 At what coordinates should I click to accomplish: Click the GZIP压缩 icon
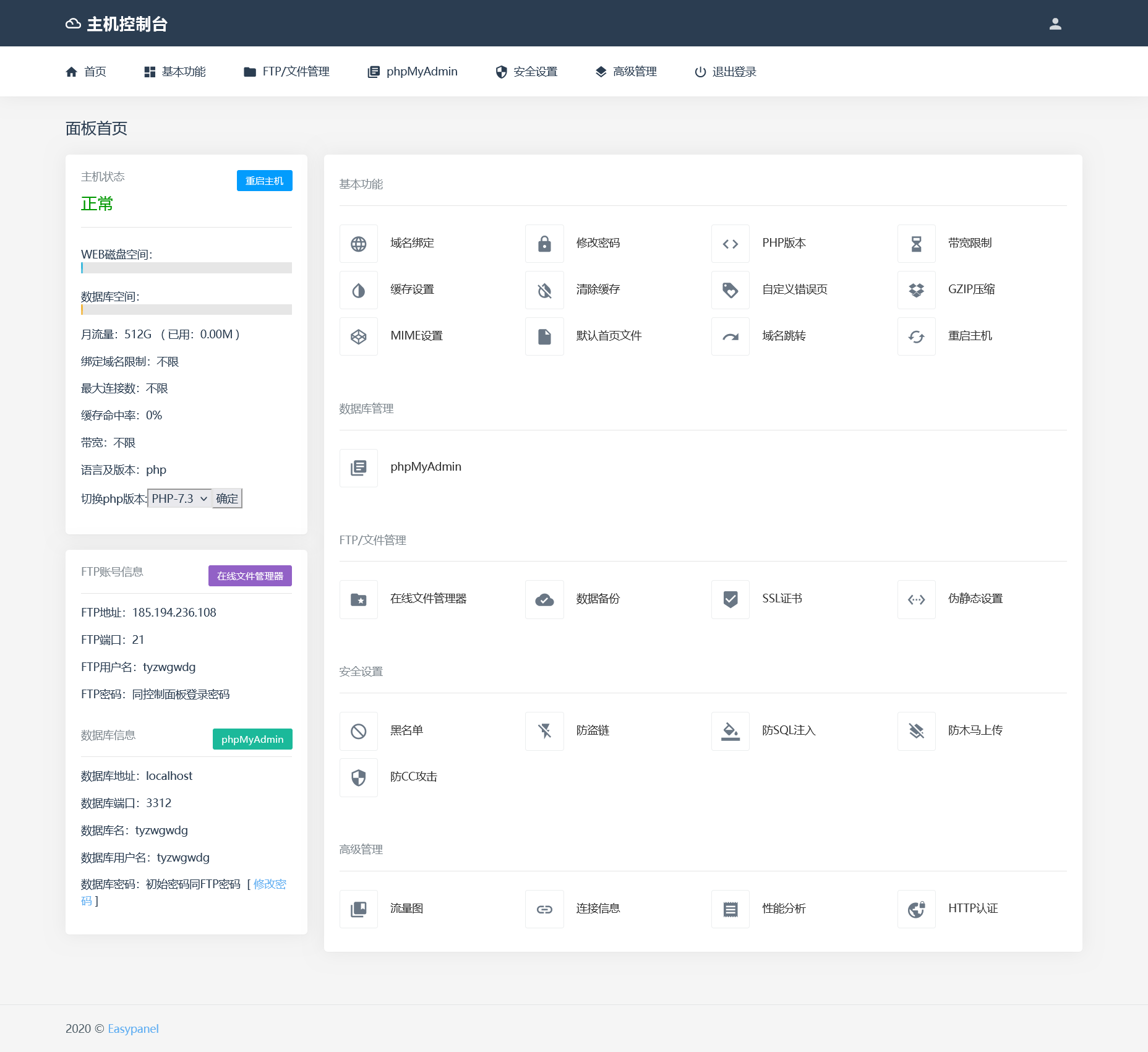coord(917,290)
